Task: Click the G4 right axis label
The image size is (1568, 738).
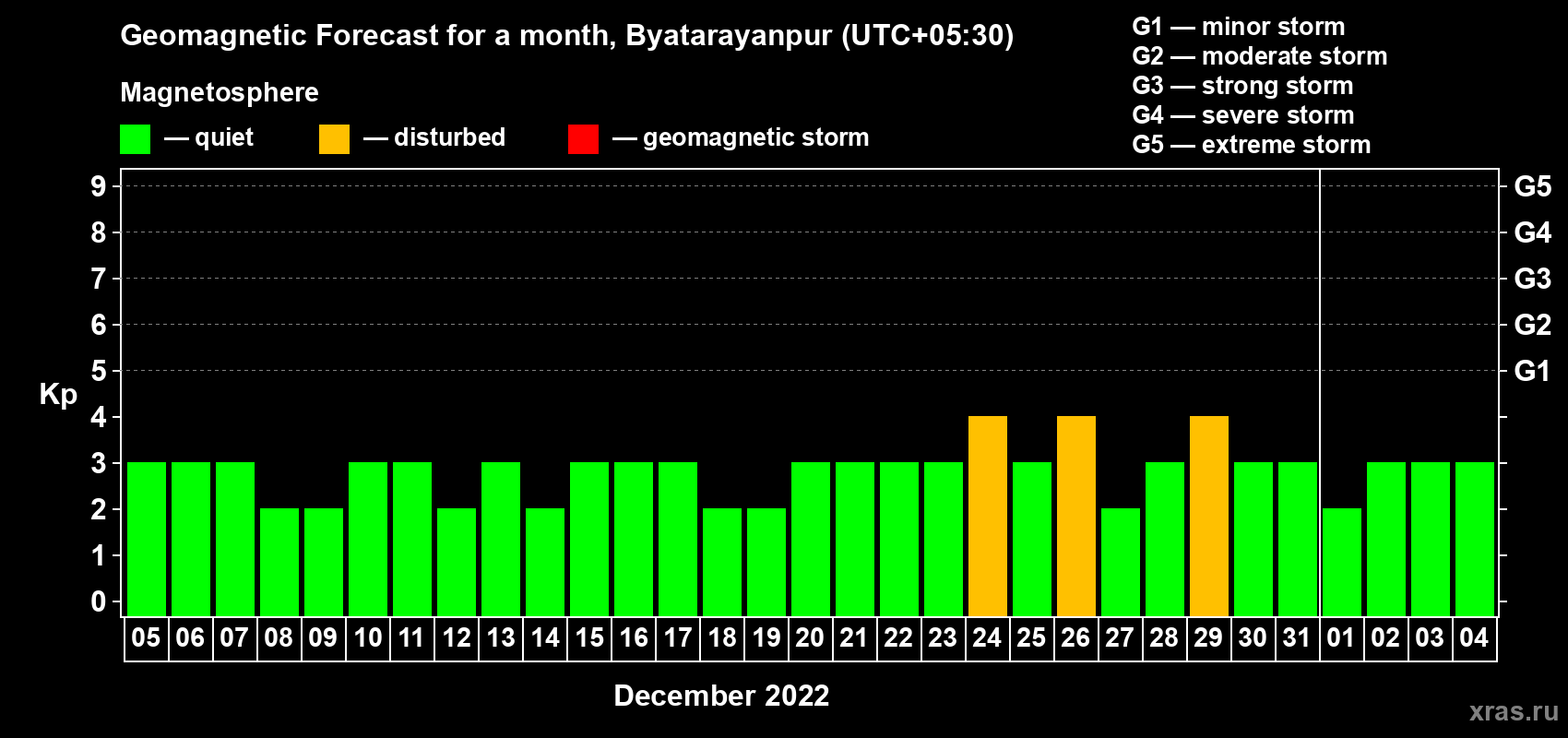Action: [x=1532, y=232]
